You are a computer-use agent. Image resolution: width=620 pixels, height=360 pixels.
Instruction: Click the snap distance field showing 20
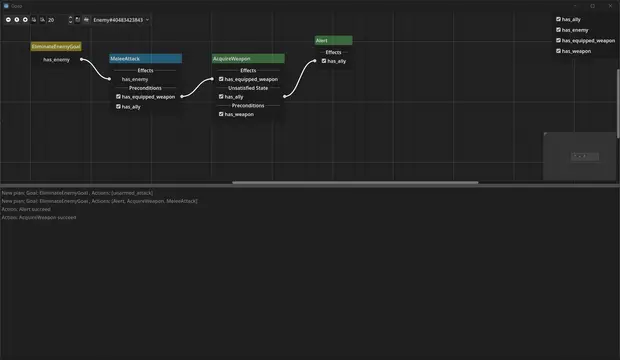[57, 20]
